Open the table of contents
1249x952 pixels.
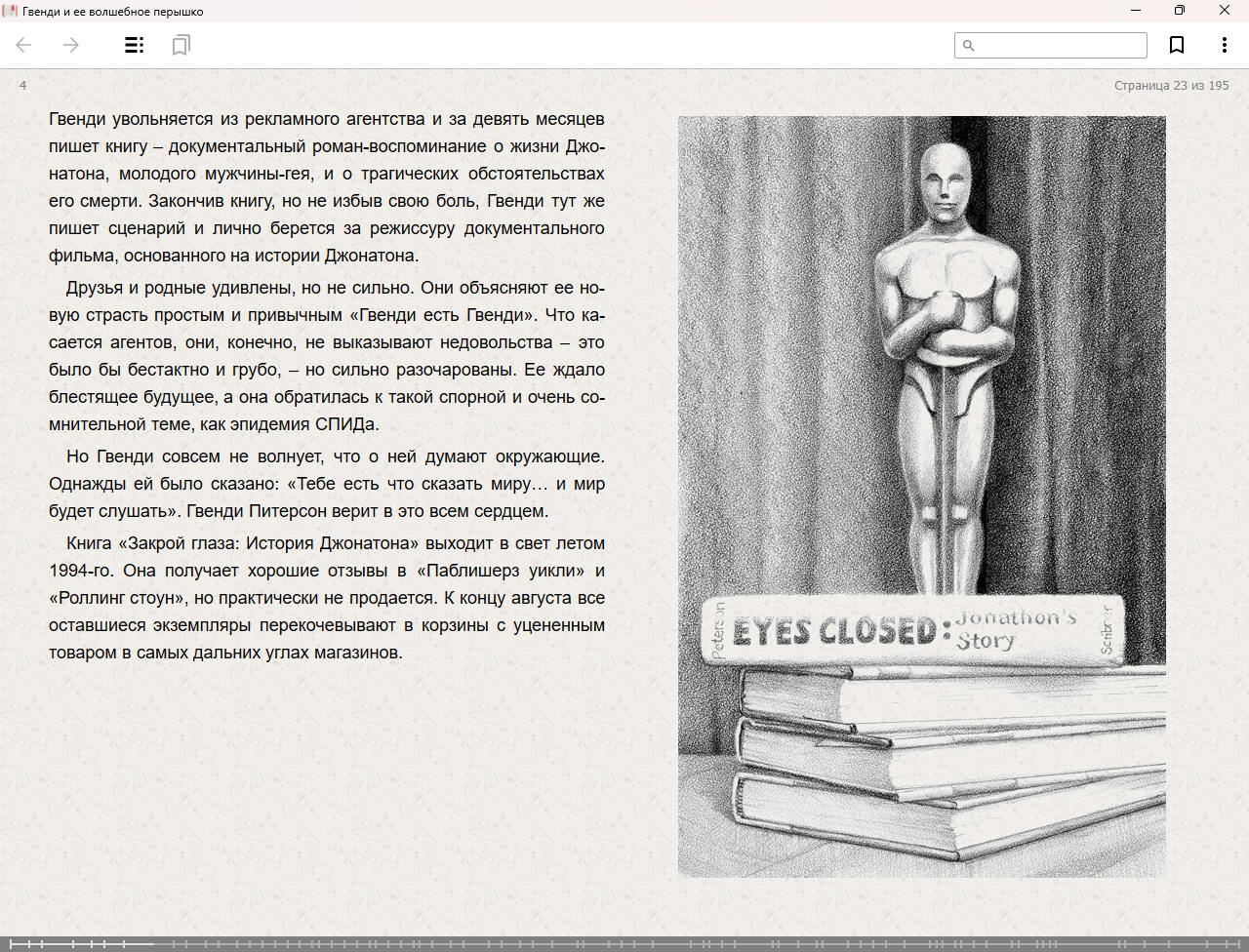pyautogui.click(x=135, y=45)
